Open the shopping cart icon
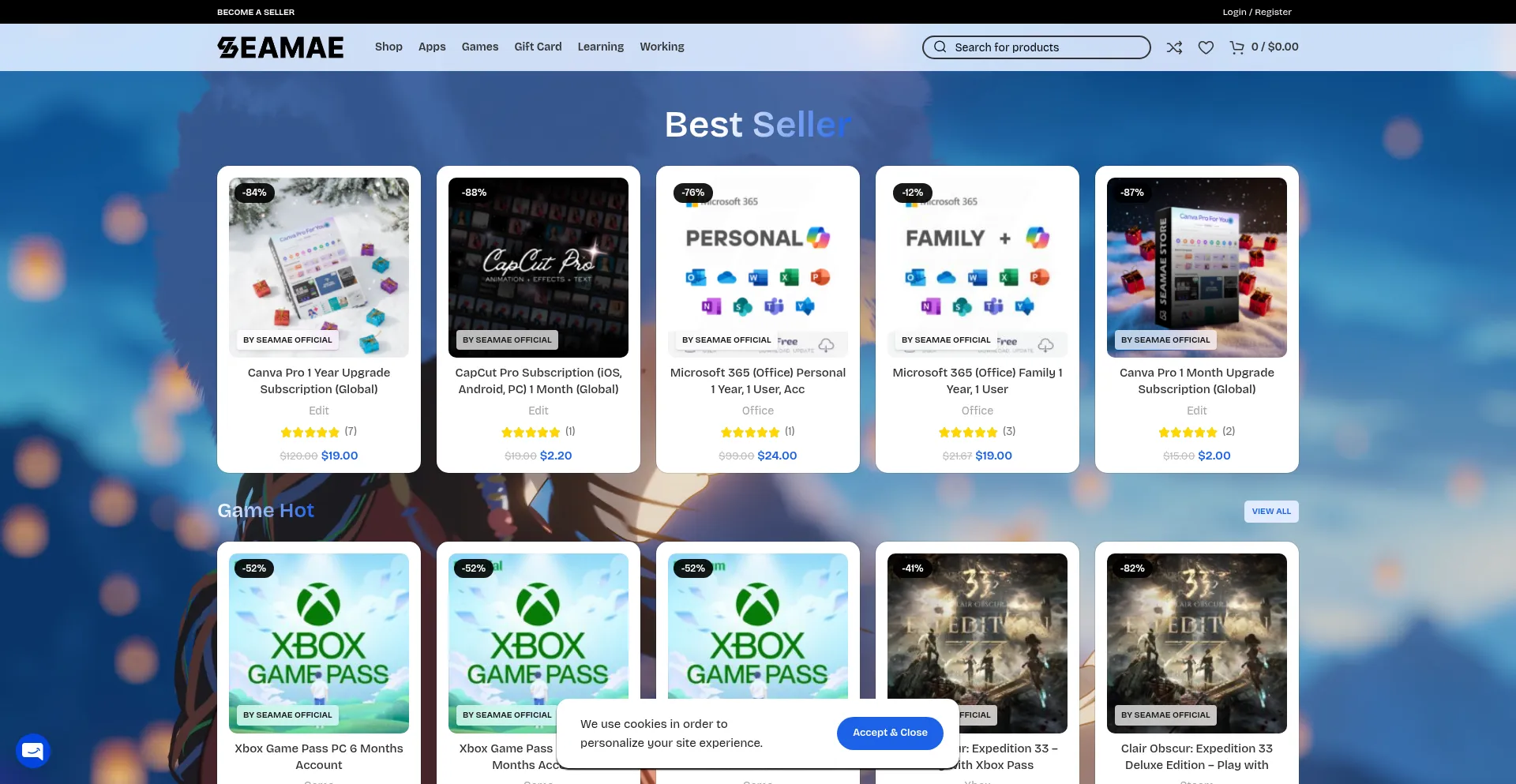The height and width of the screenshot is (784, 1516). point(1236,47)
